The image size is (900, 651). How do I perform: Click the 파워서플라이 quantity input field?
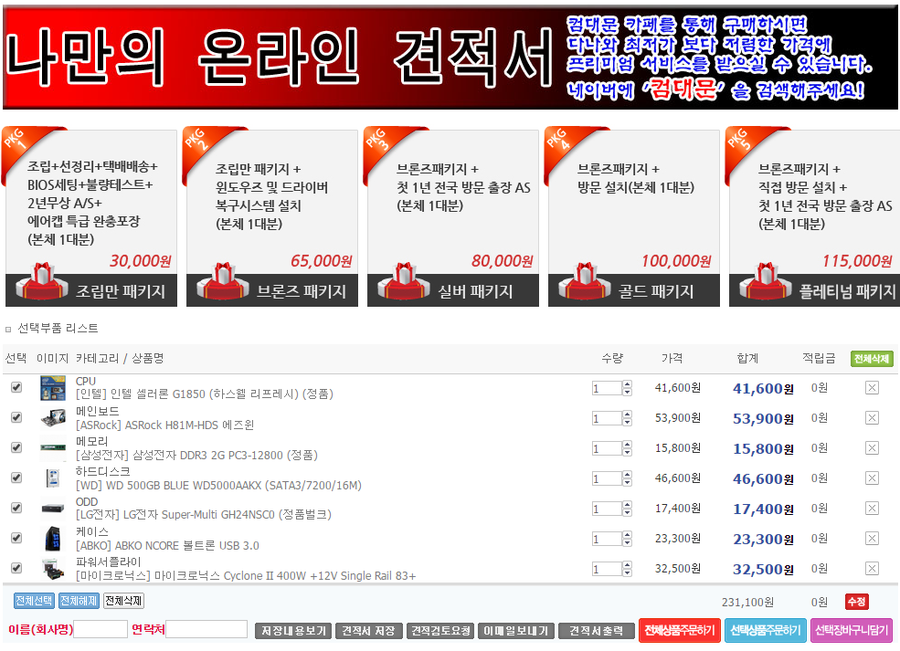coord(607,569)
